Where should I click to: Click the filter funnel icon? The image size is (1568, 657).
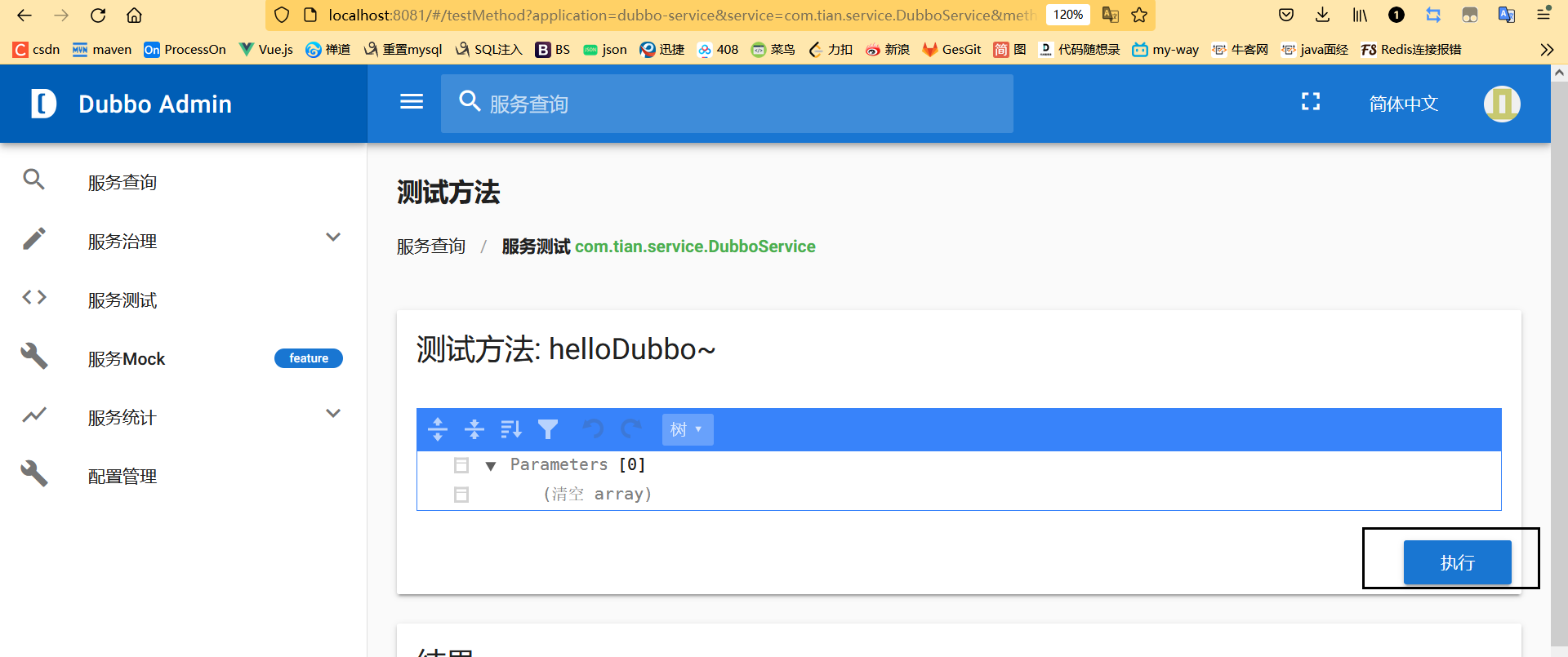pos(548,429)
